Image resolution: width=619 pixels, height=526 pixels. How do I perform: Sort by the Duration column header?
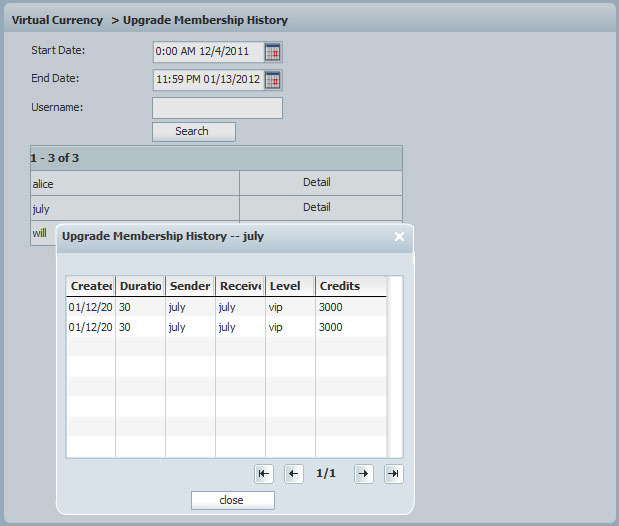pyautogui.click(x=141, y=286)
